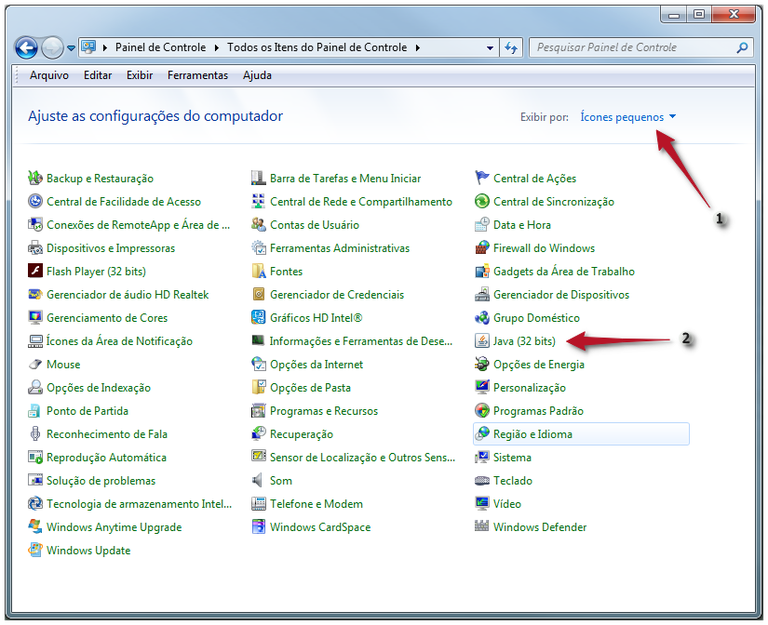Click the Refresh button beside address bar
Screen dimensions: 768x625
pyautogui.click(x=512, y=47)
